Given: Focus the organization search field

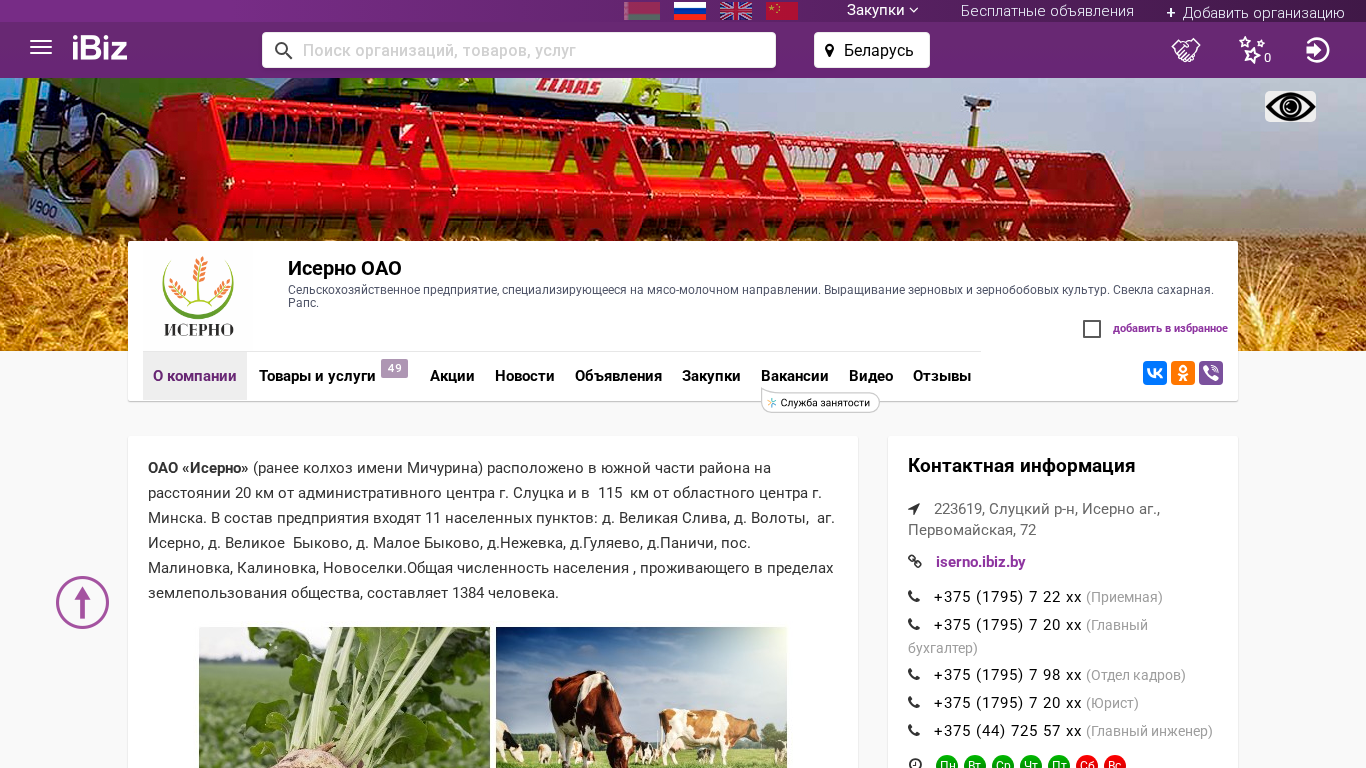Looking at the screenshot, I should [519, 50].
